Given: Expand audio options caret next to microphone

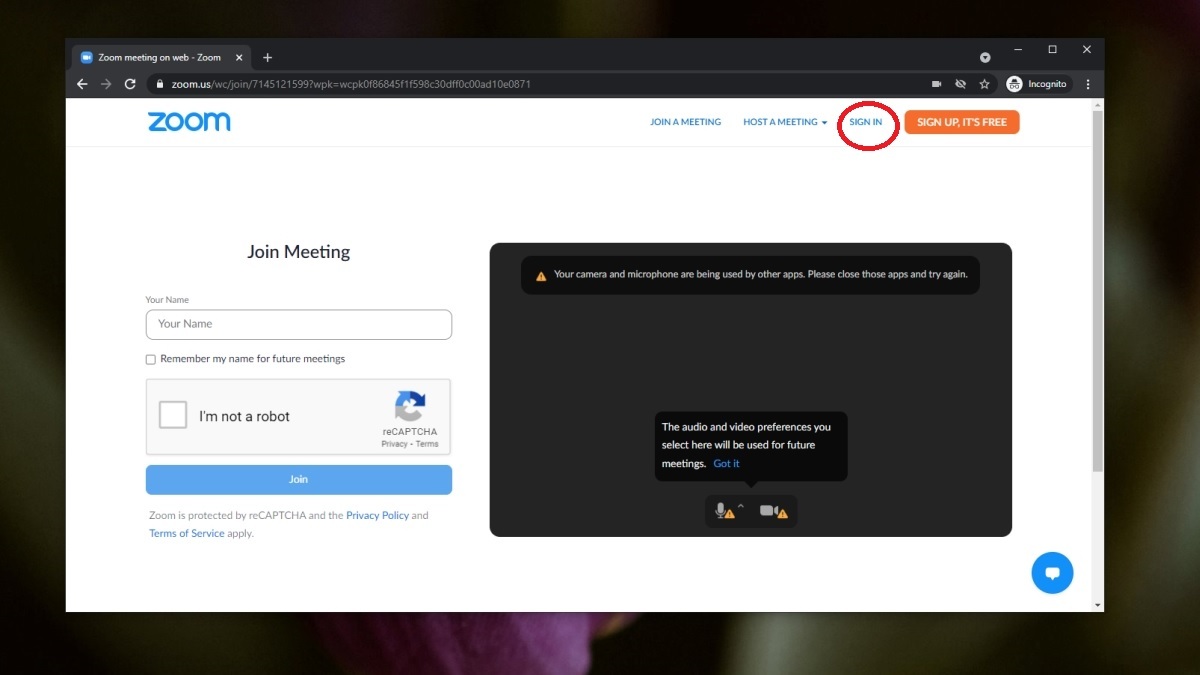Looking at the screenshot, I should pos(741,506).
